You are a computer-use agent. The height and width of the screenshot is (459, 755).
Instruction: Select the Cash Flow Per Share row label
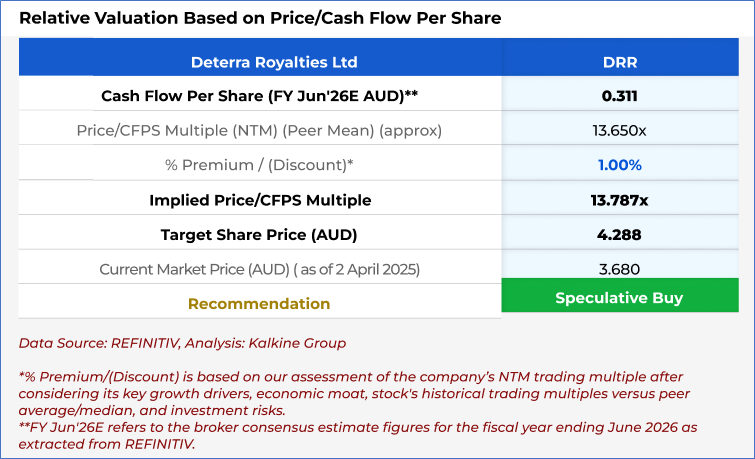259,96
